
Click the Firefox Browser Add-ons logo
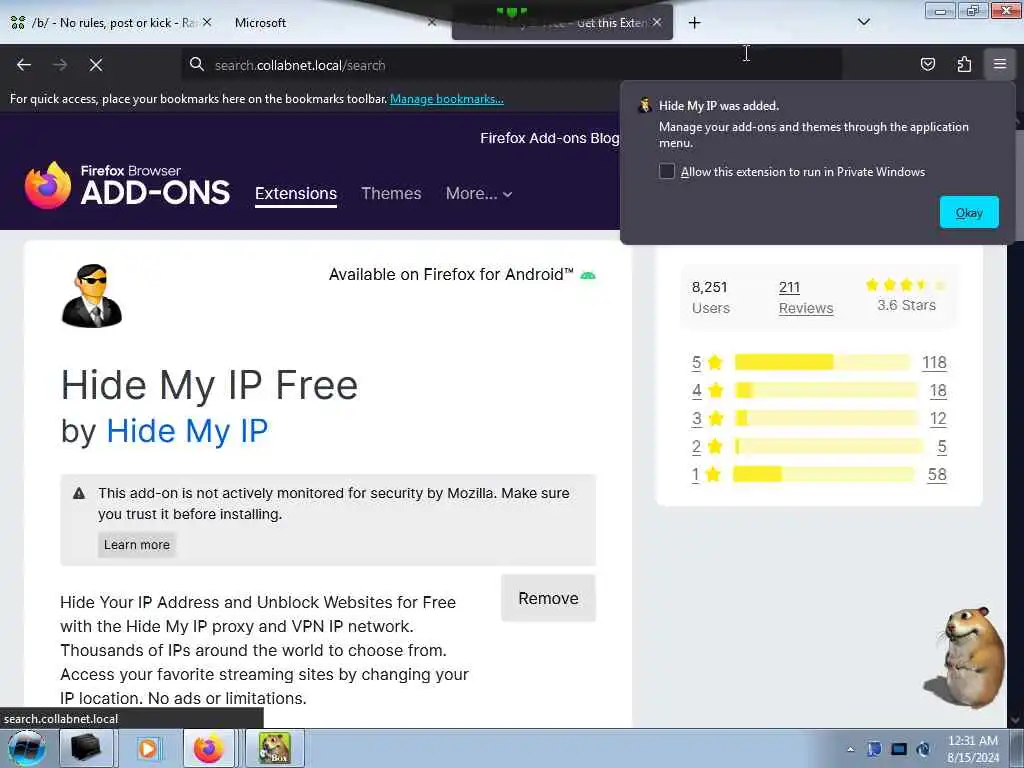pyautogui.click(x=127, y=185)
